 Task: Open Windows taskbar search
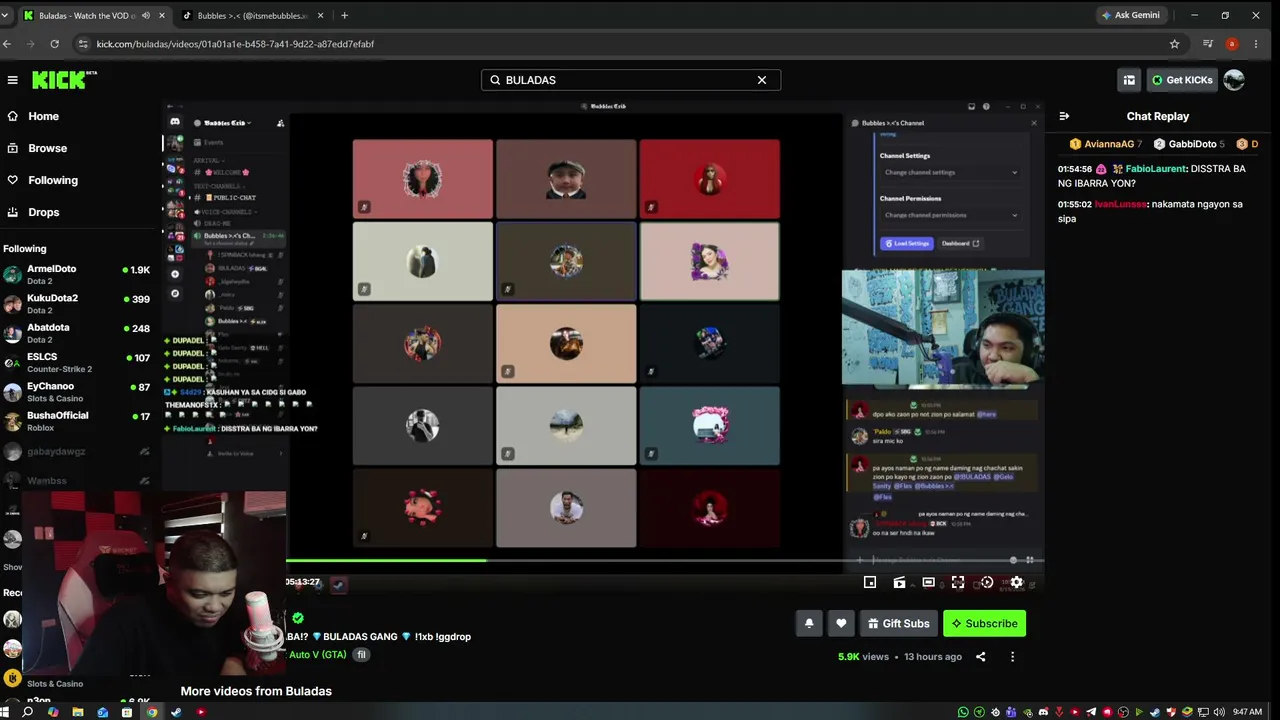28,712
